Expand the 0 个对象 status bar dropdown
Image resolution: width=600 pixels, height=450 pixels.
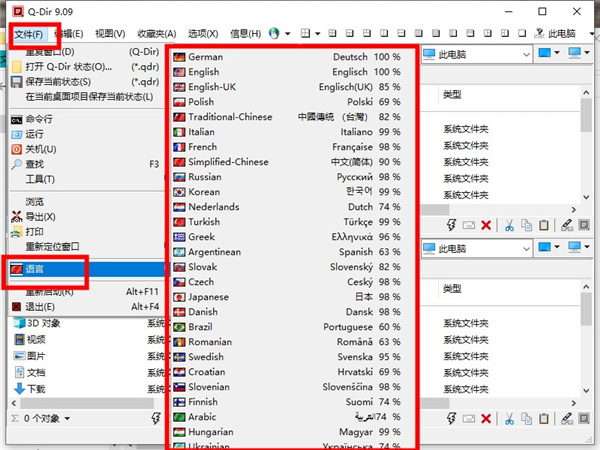tap(67, 418)
